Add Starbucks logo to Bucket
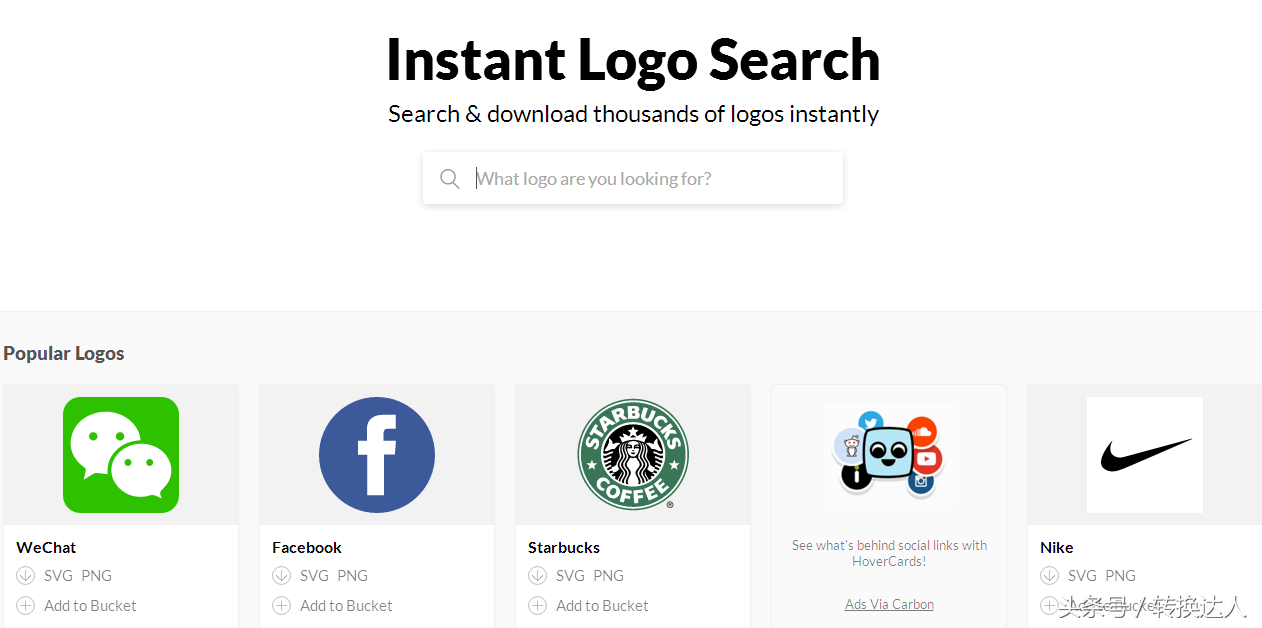 point(602,605)
